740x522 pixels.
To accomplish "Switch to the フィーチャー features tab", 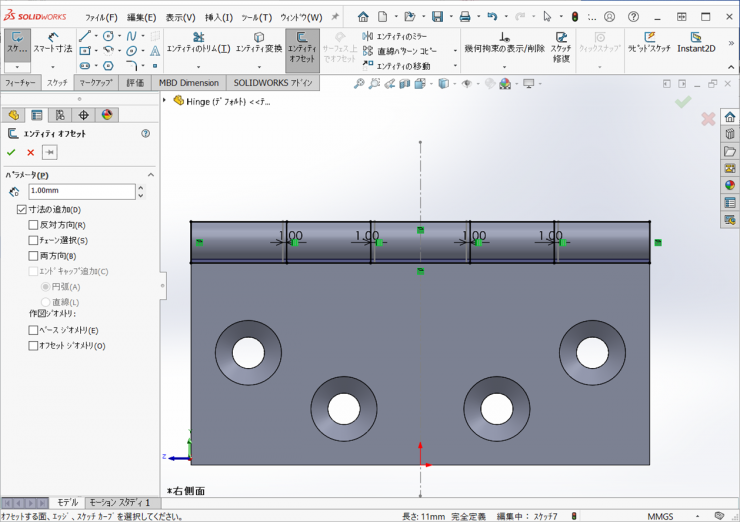I will [x=21, y=83].
